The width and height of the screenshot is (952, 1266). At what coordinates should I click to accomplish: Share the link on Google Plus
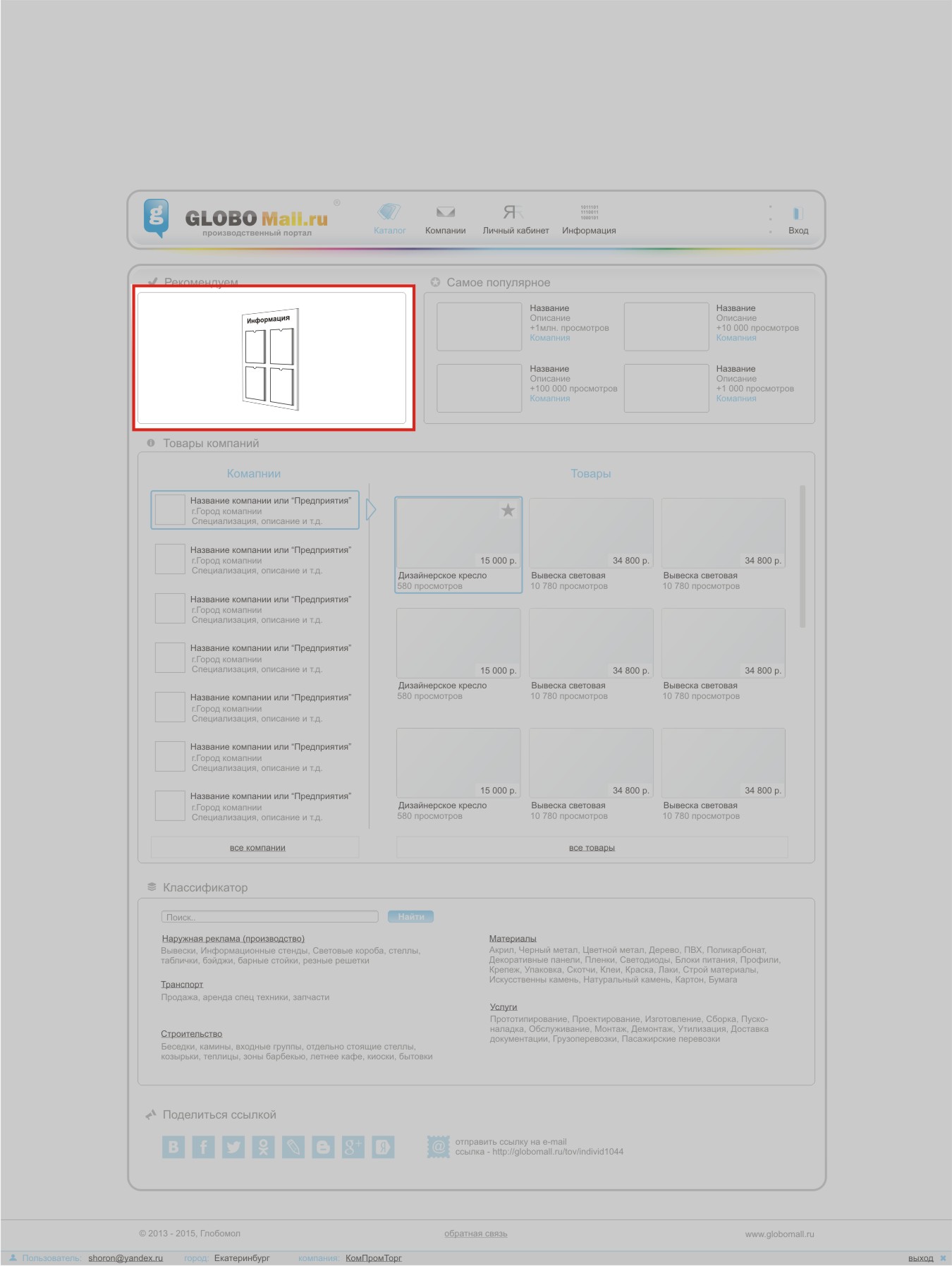(x=353, y=1147)
